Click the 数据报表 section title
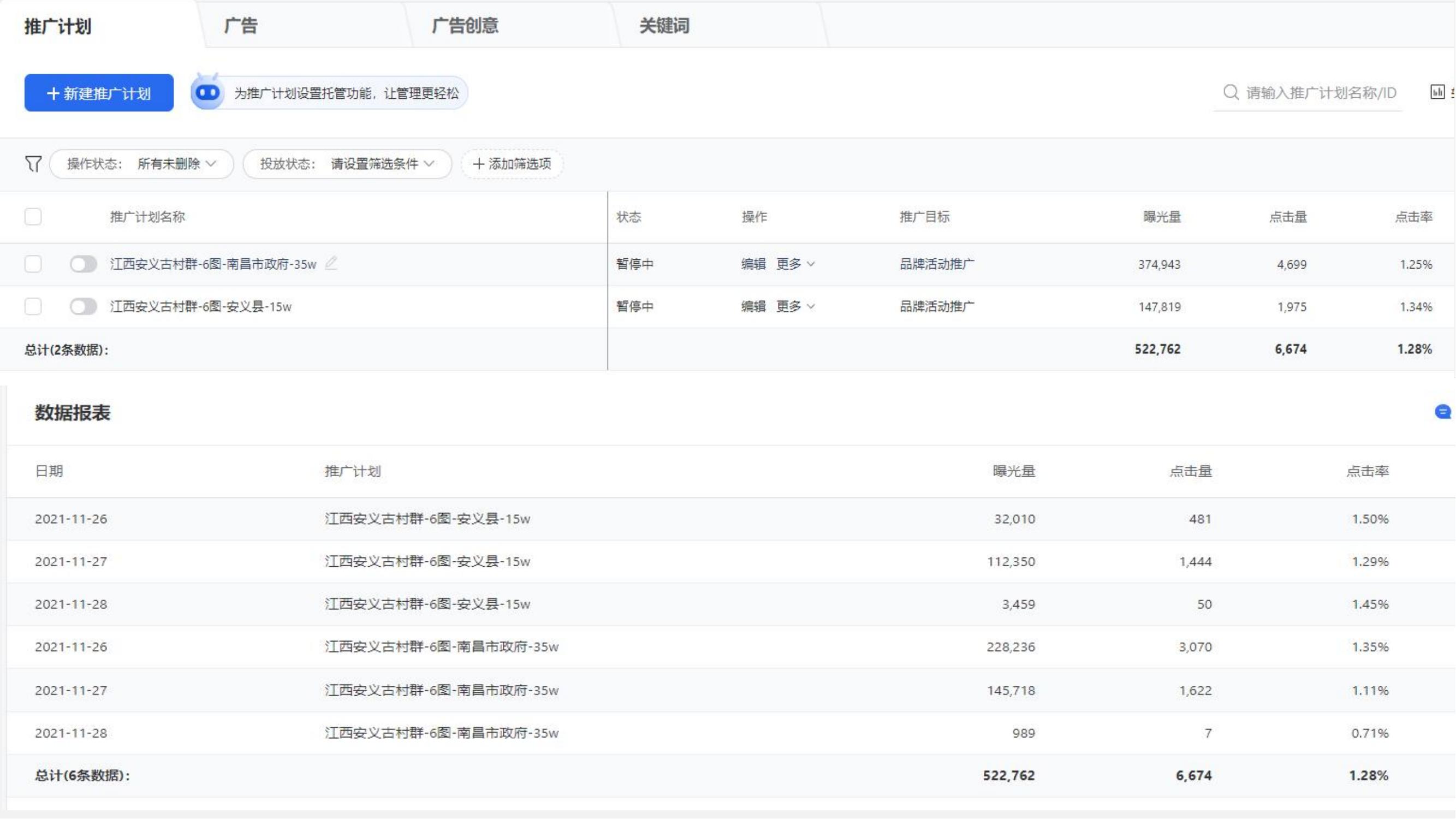 (x=73, y=413)
